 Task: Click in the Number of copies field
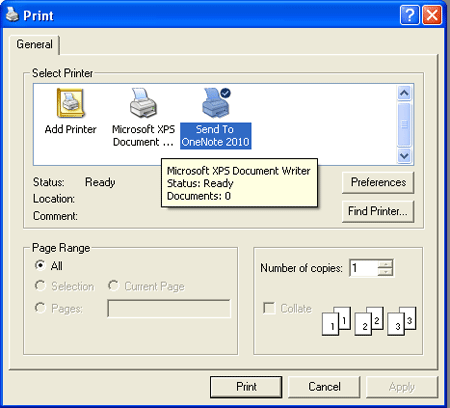[363, 268]
